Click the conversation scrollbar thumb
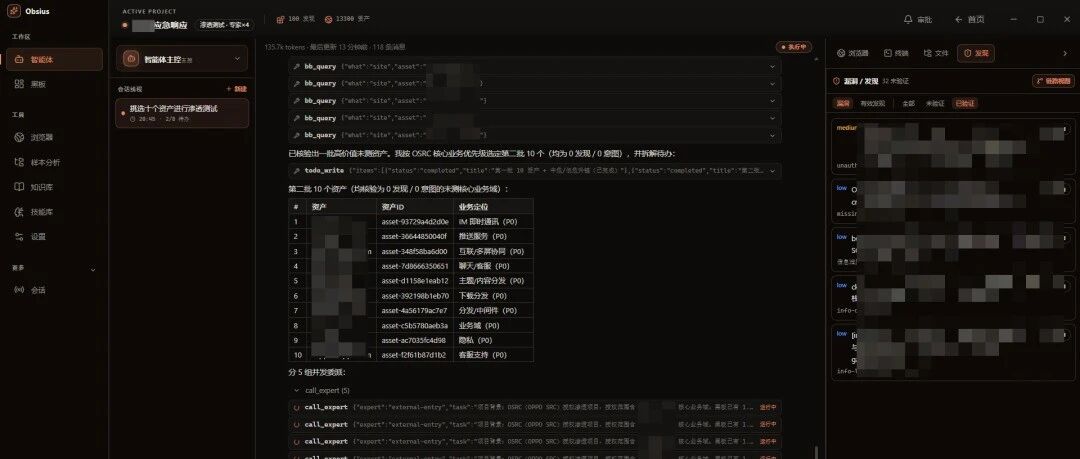The width and height of the screenshot is (1080, 459). [x=816, y=451]
